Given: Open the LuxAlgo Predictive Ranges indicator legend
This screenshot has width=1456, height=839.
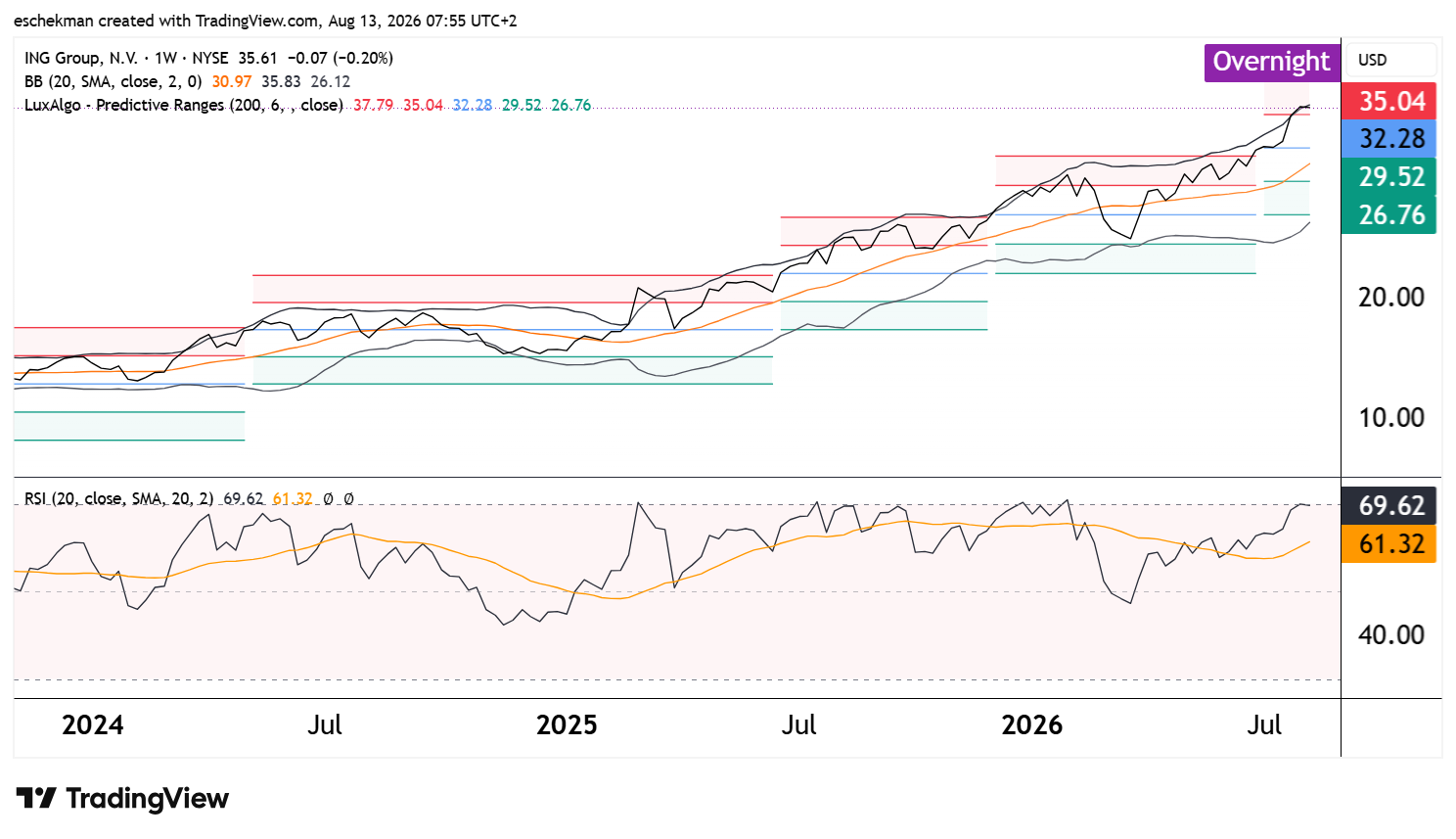Looking at the screenshot, I should coord(183,106).
